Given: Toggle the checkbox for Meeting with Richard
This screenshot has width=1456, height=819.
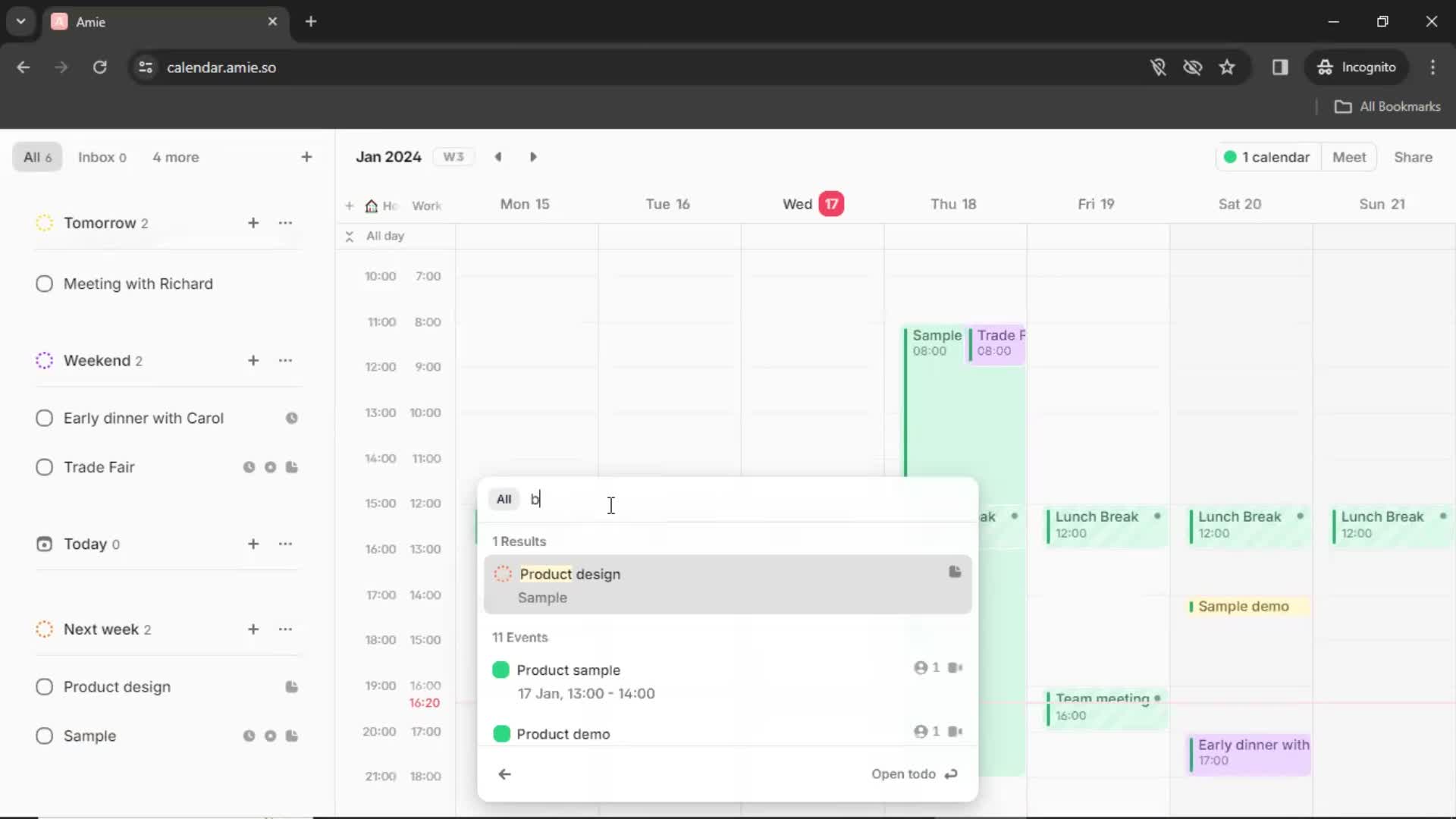Looking at the screenshot, I should coord(44,284).
